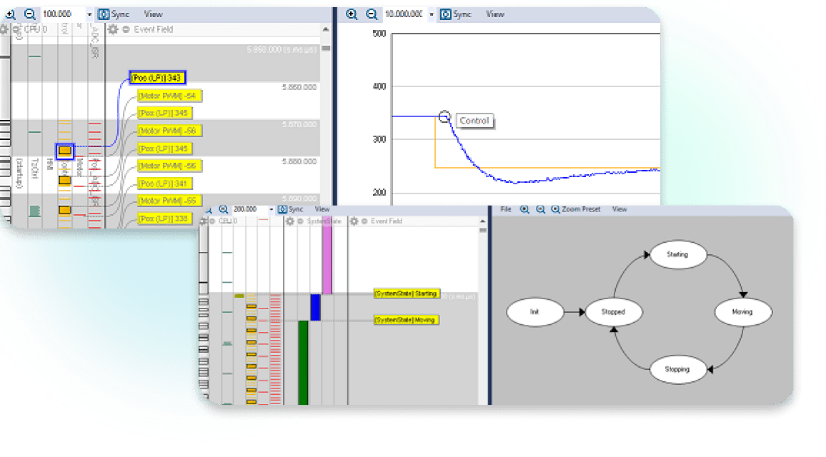Zoom out on the state machine graph
This screenshot has width=826, height=457.
click(540, 210)
